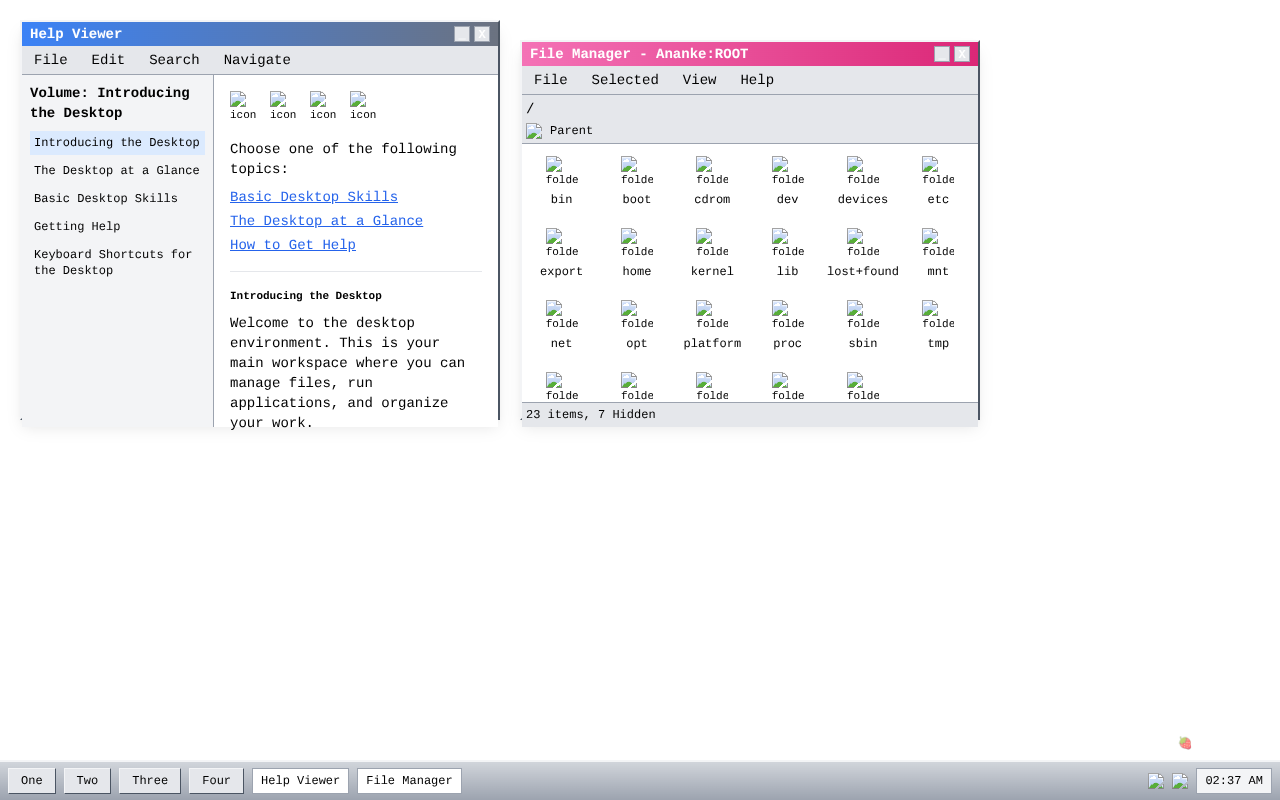Click the clock showing 02:37 AM
The image size is (1280, 800).
[x=1234, y=780]
